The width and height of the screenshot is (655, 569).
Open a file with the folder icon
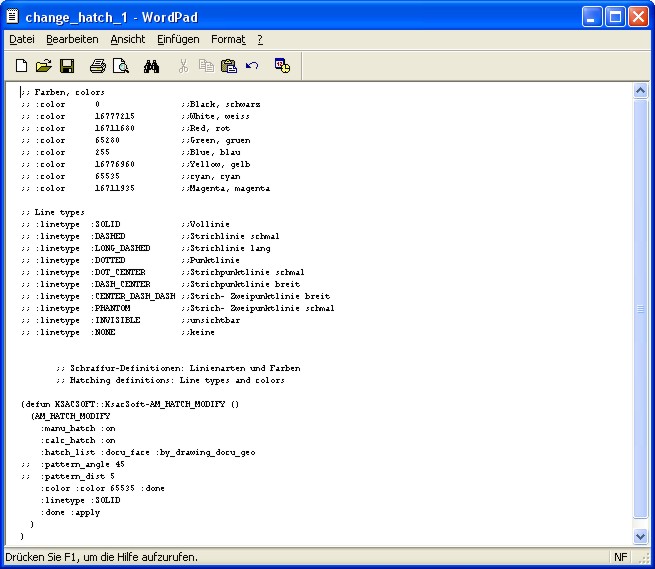43,66
